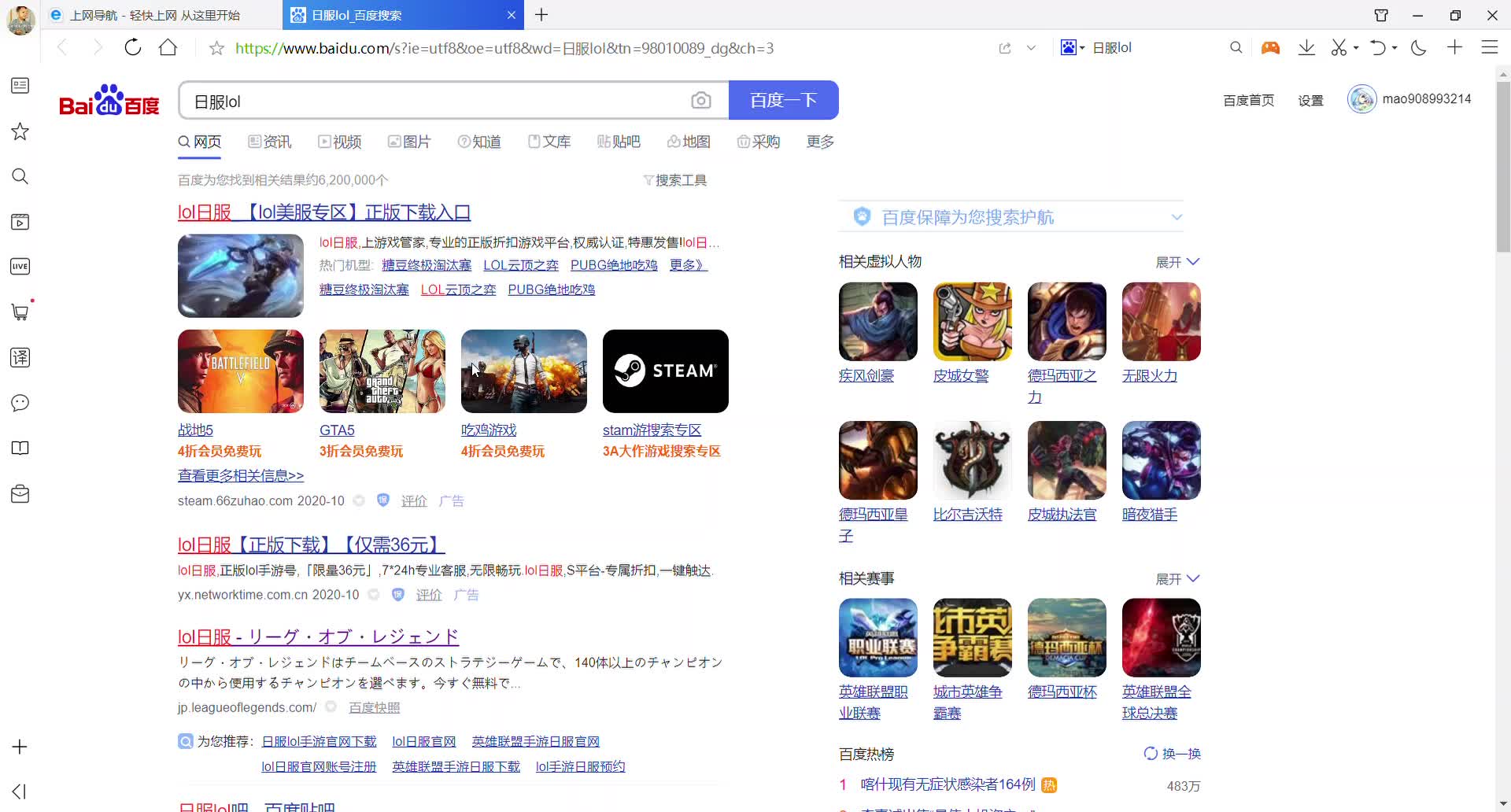
Task: Click the scissors screenshot tool icon
Action: pyautogui.click(x=1339, y=47)
